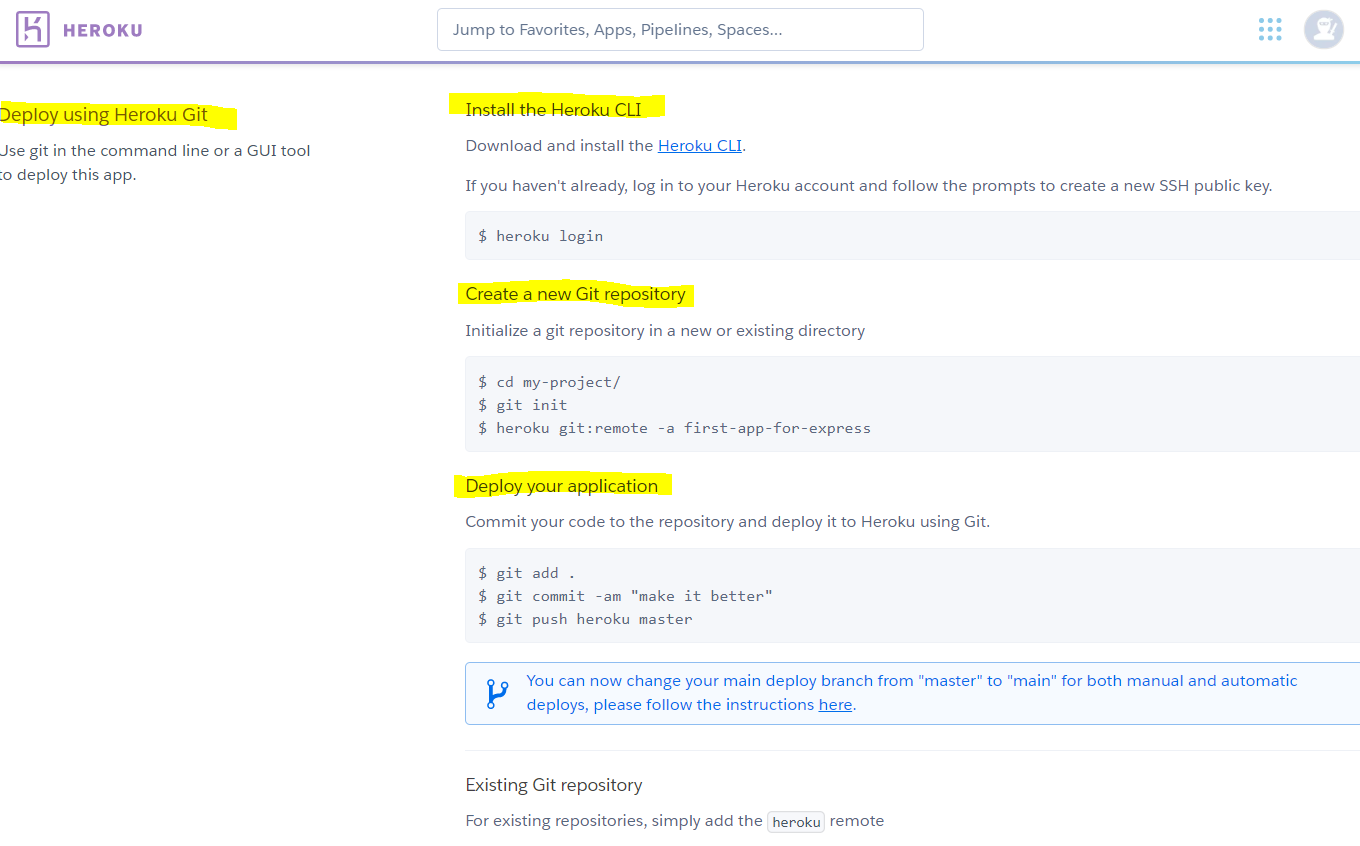Click the SSH public key instruction sentence

[x=868, y=185]
